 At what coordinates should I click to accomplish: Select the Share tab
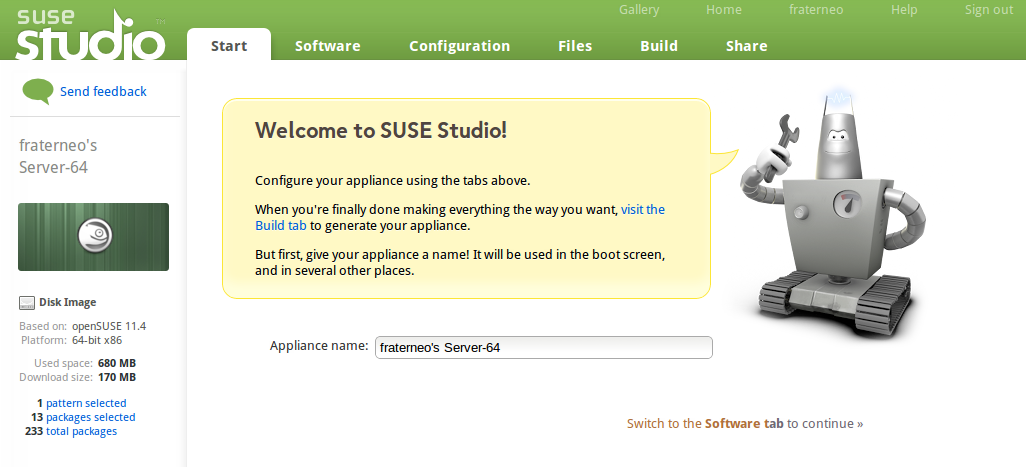point(747,46)
